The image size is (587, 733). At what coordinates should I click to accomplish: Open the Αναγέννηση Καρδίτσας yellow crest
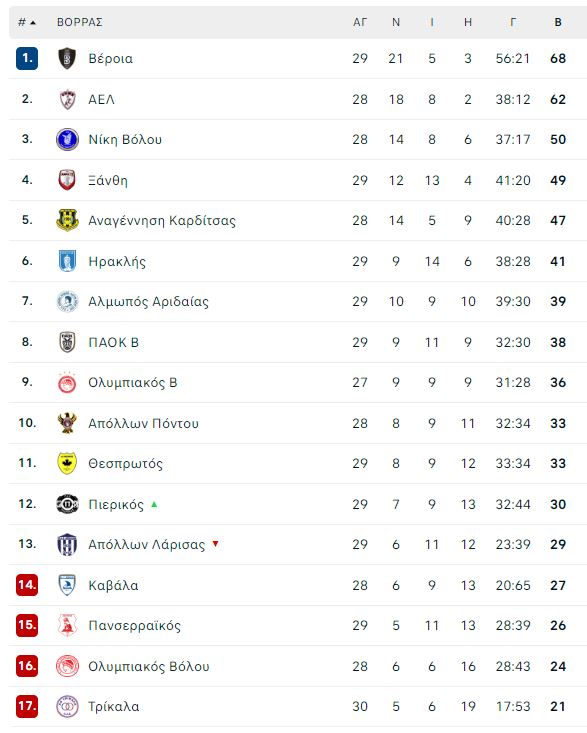click(67, 220)
